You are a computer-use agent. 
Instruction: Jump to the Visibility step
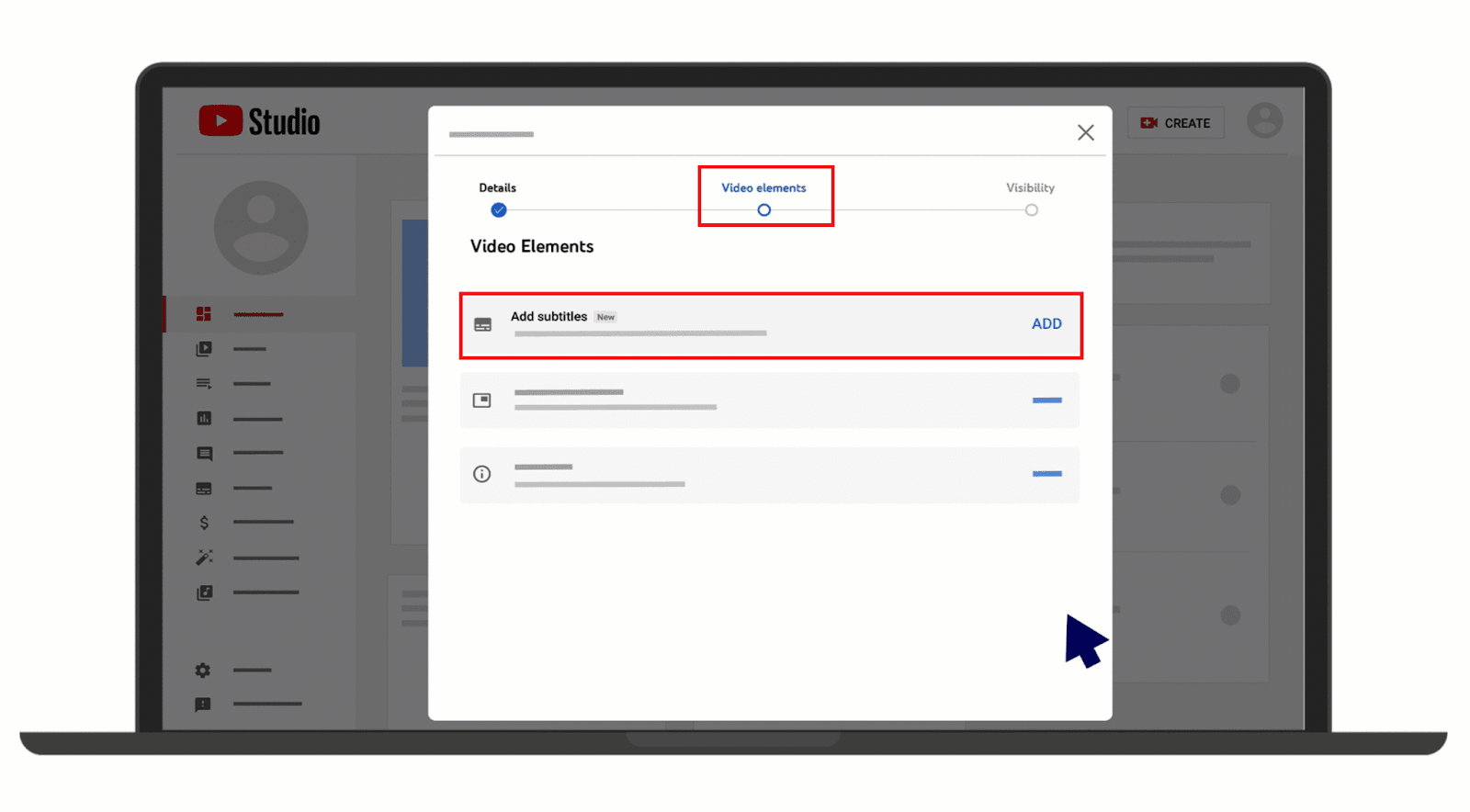[x=1031, y=198]
